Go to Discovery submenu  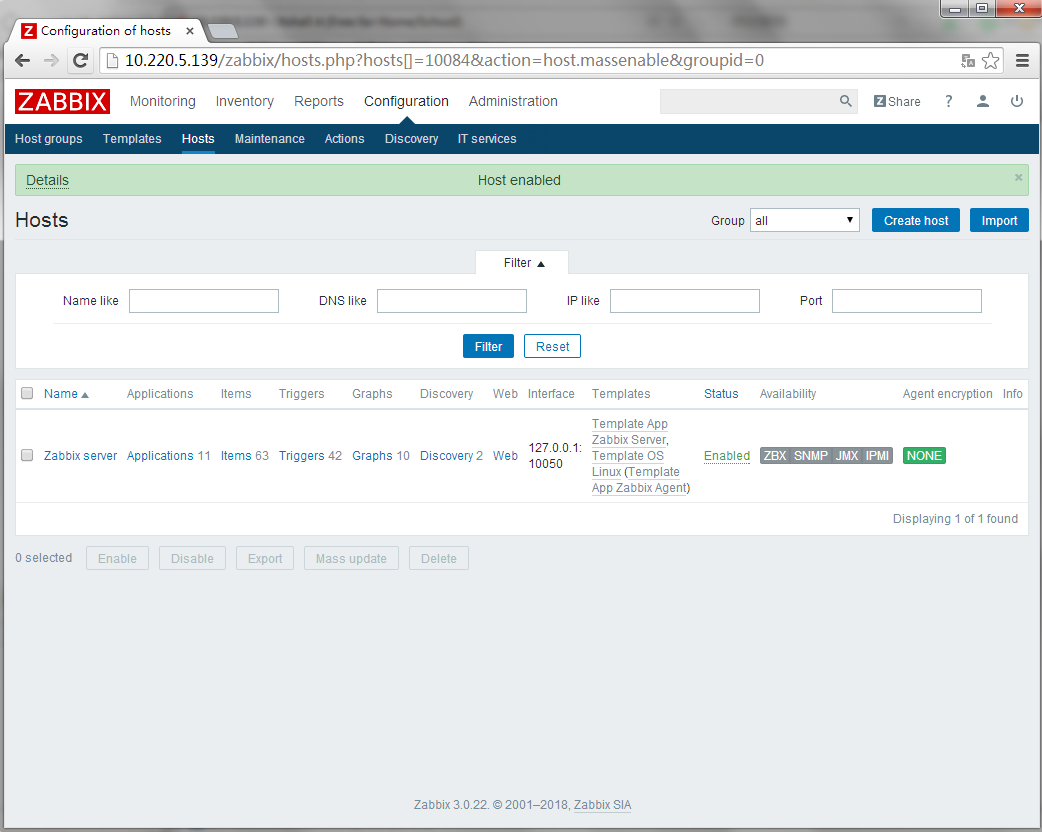[x=411, y=139]
